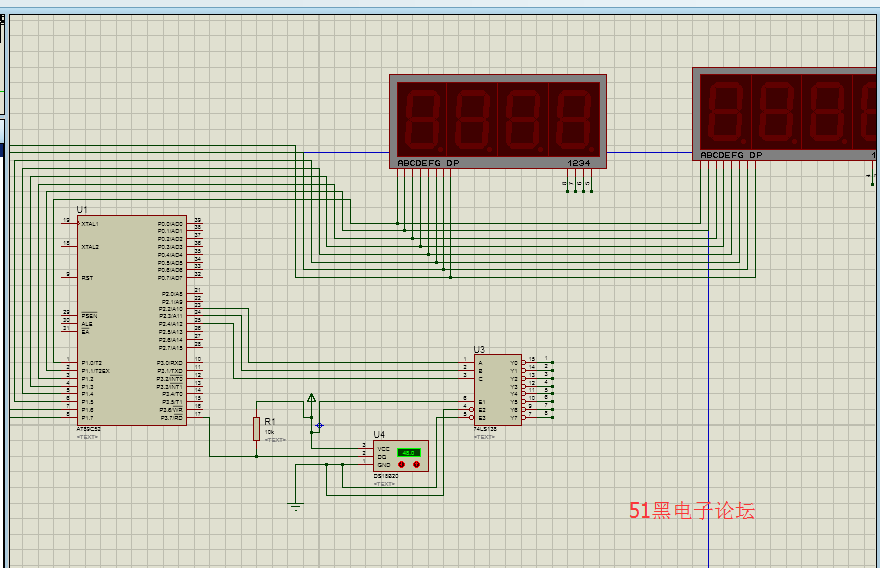Select the power terminal arrow symbol
Image resolution: width=880 pixels, height=568 pixels.
pos(311,398)
